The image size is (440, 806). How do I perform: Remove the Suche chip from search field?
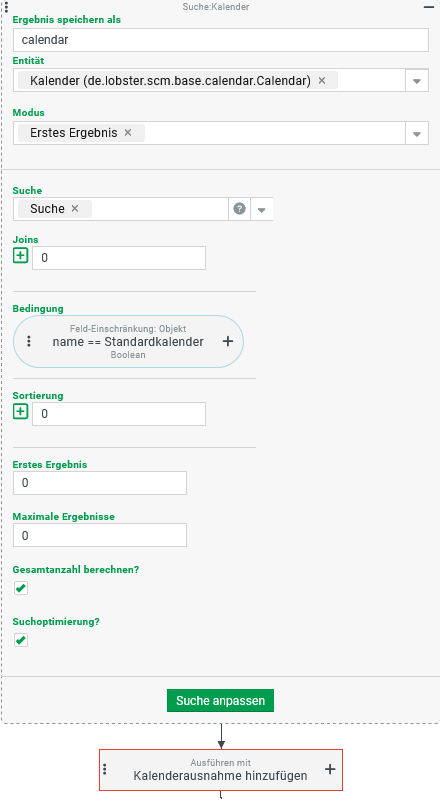tap(75, 209)
